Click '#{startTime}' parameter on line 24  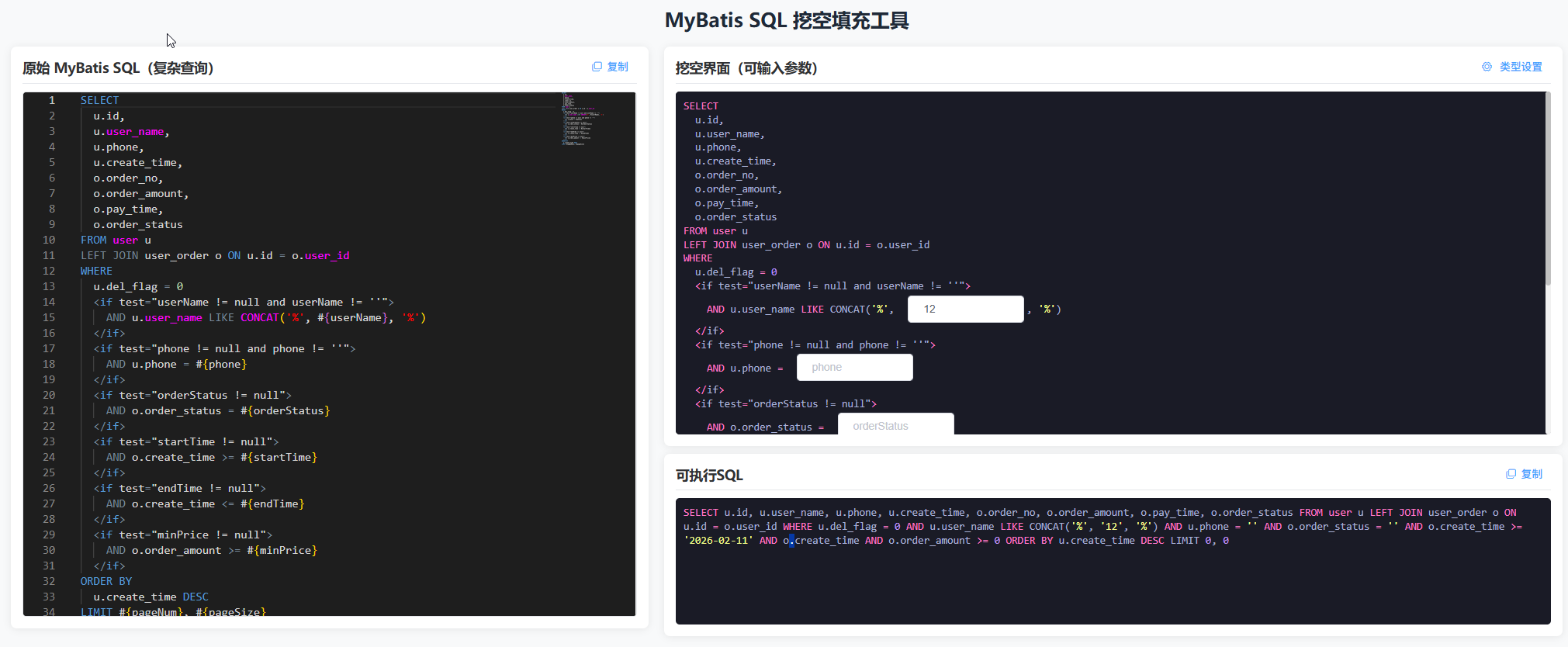(279, 457)
